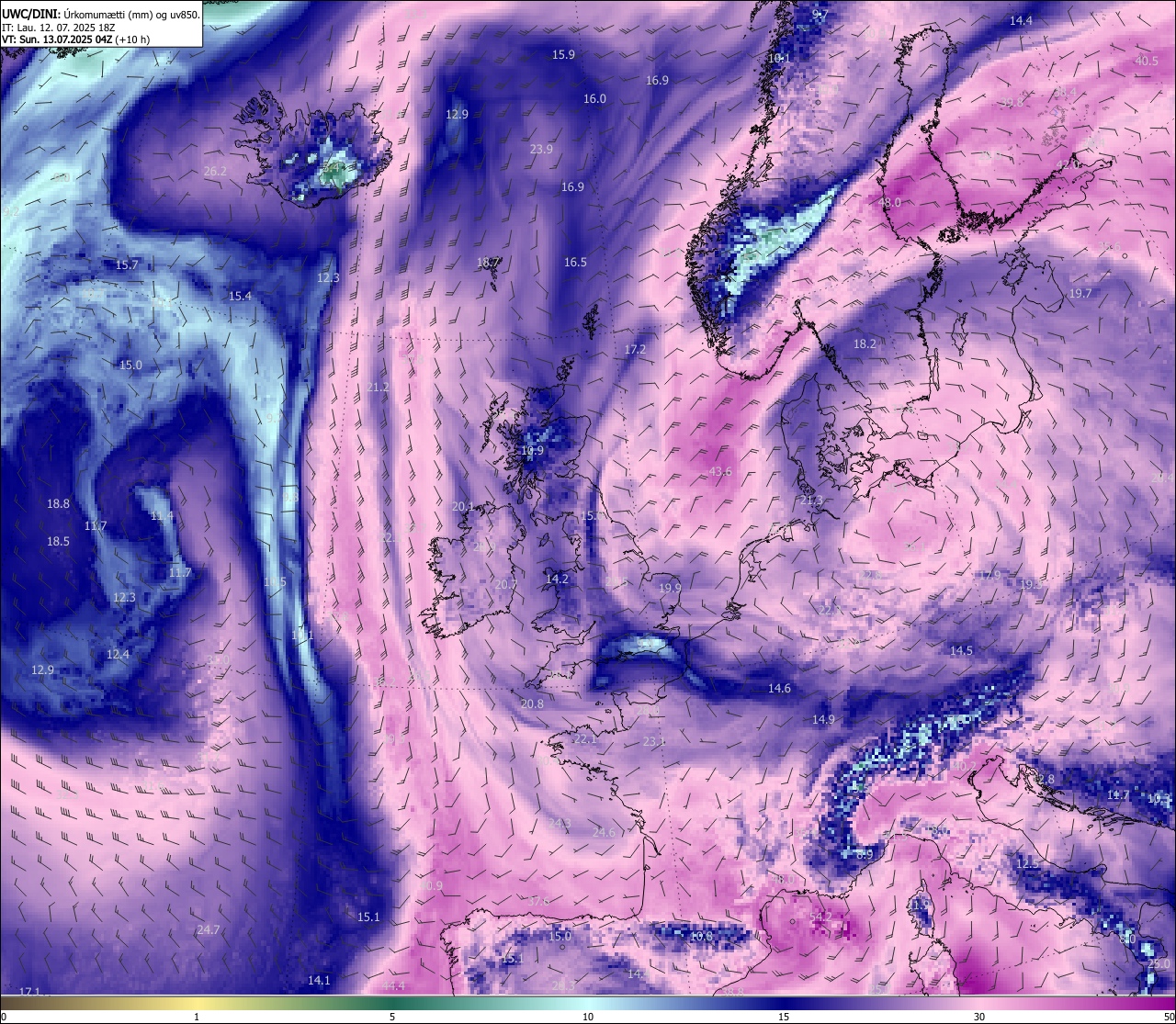Click the 24.7 value label
Image resolution: width=1176 pixels, height=1024 pixels.
click(x=209, y=929)
